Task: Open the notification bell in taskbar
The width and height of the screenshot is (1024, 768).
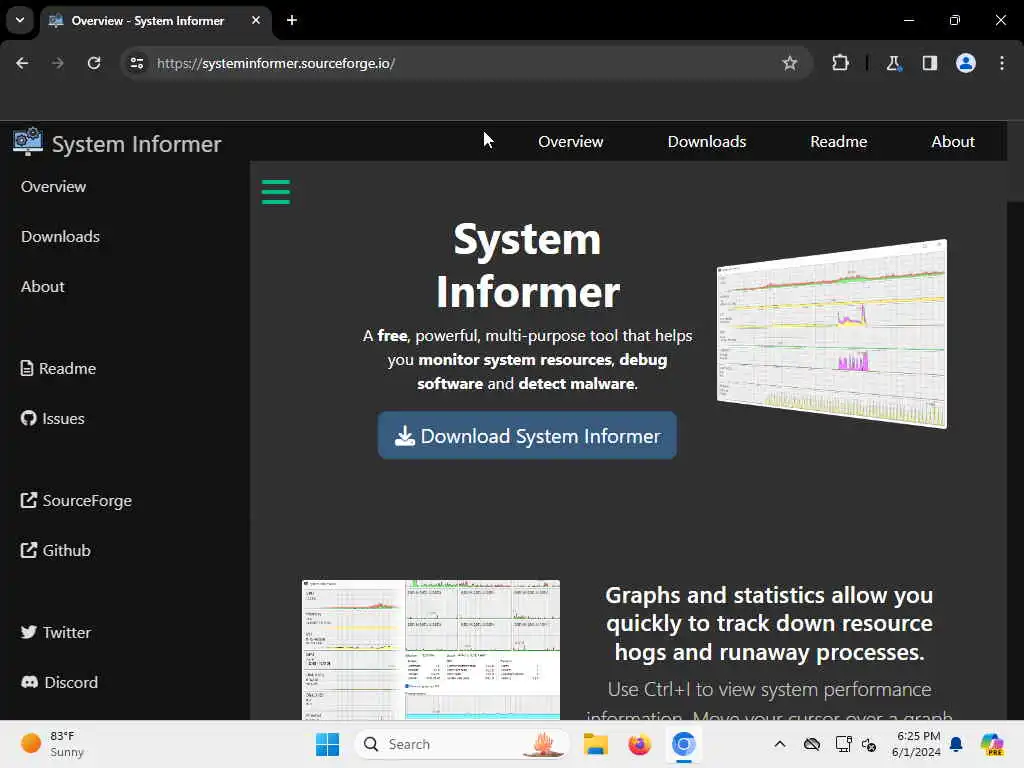Action: pyautogui.click(x=956, y=744)
